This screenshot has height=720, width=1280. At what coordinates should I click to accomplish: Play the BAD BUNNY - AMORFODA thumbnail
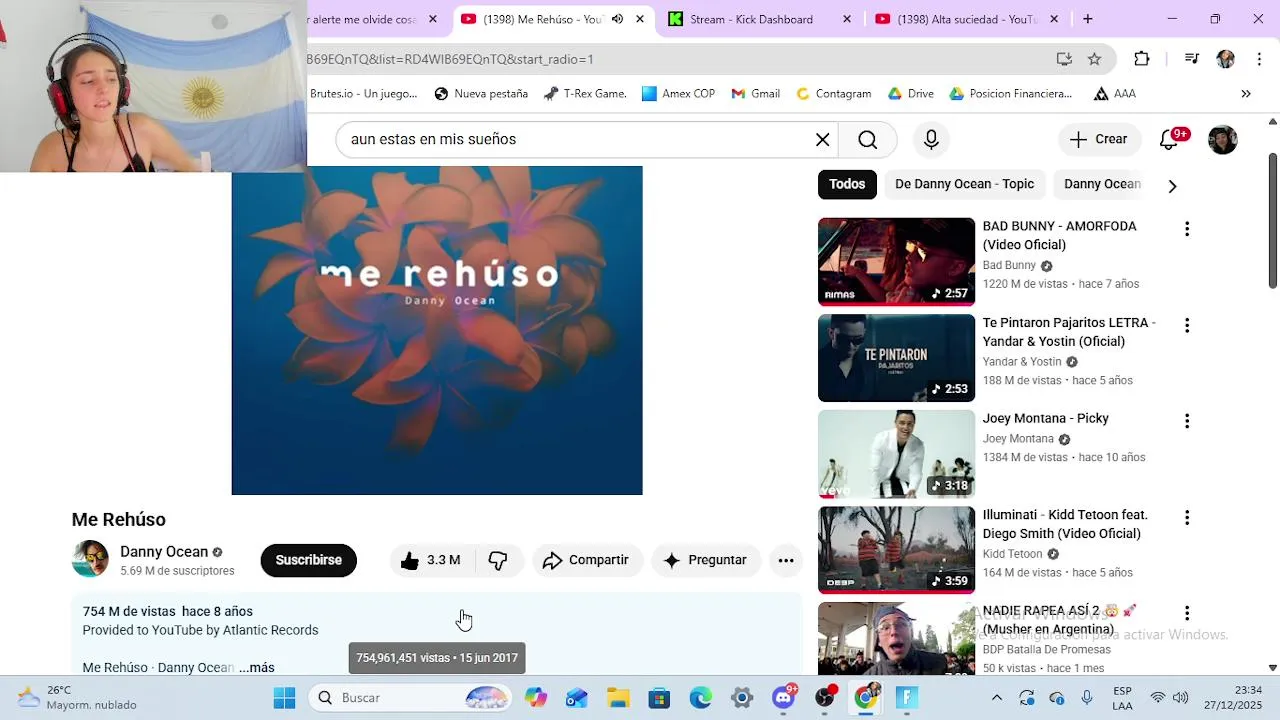point(896,262)
